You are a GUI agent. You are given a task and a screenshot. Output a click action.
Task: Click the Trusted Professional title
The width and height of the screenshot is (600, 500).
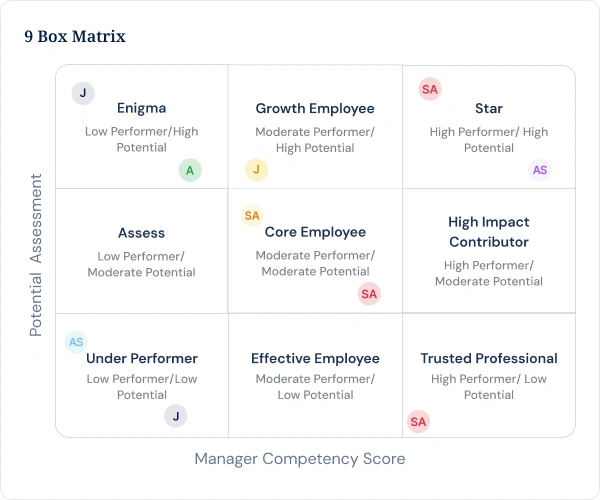coord(489,358)
